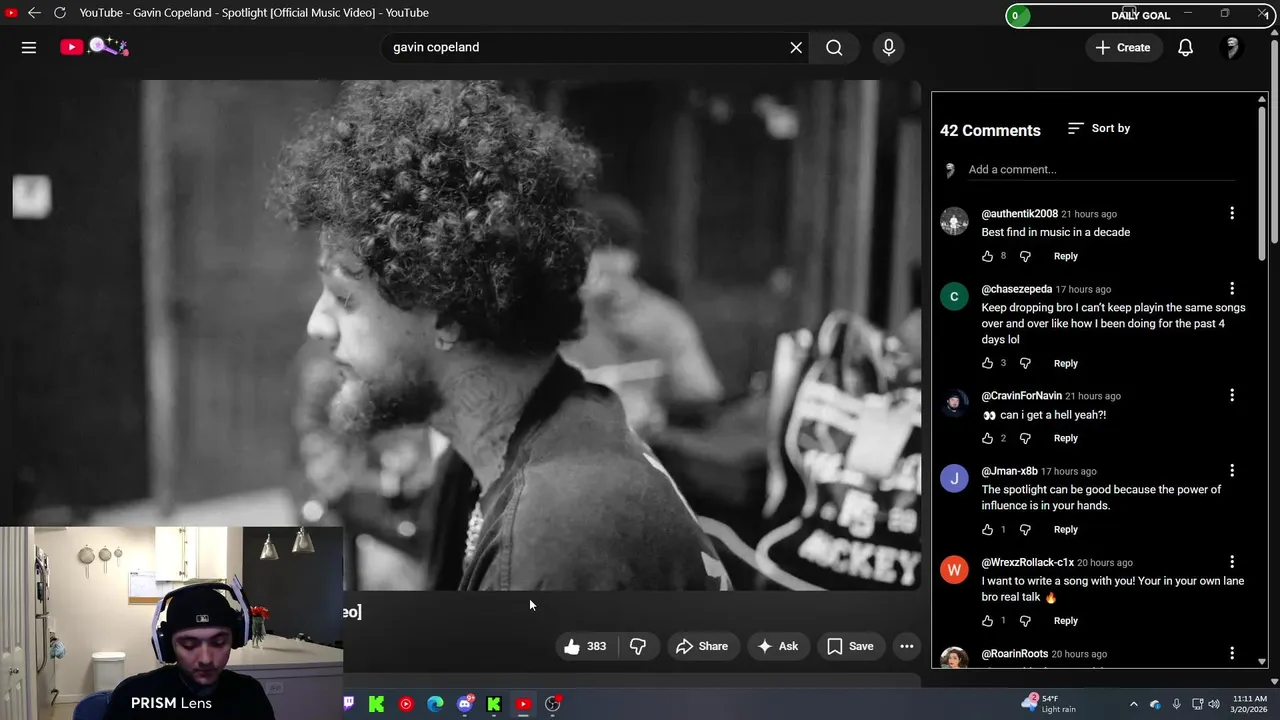The width and height of the screenshot is (1280, 720).
Task: Open OBS Studio from the taskbar
Action: (552, 704)
